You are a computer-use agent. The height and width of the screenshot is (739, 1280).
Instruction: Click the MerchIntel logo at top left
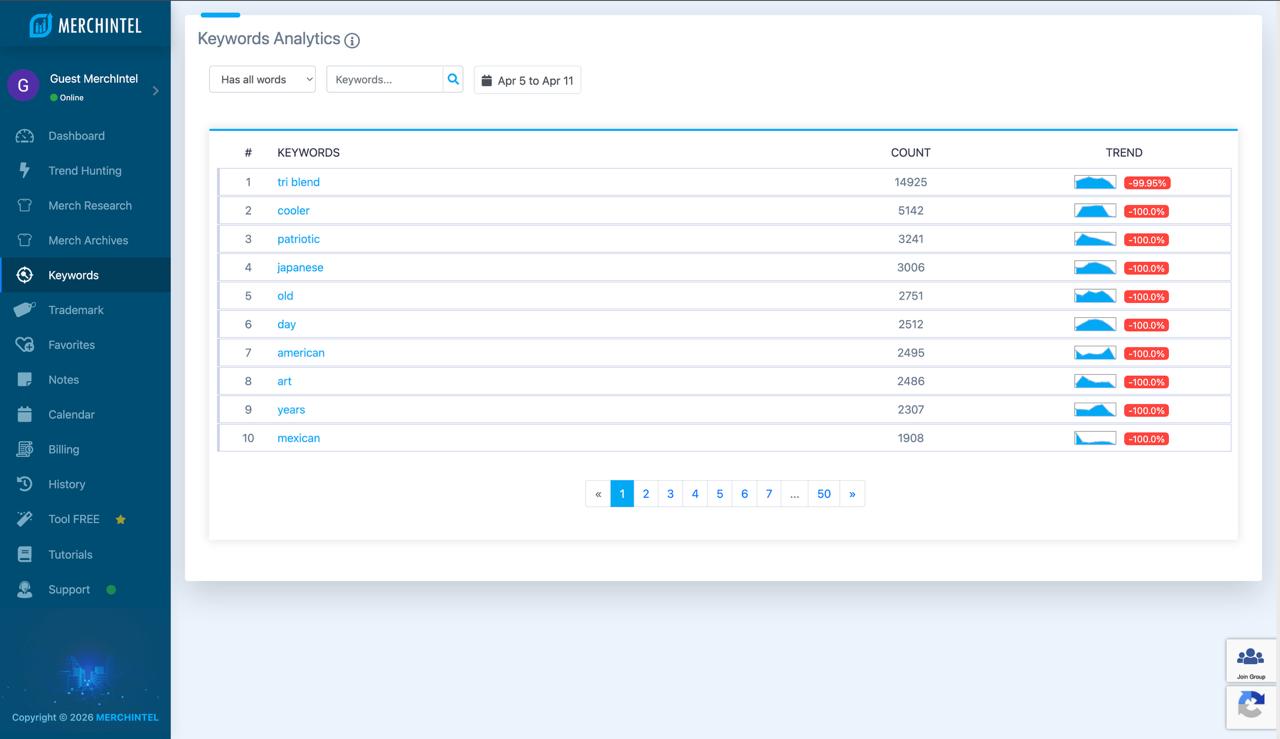coord(85,25)
